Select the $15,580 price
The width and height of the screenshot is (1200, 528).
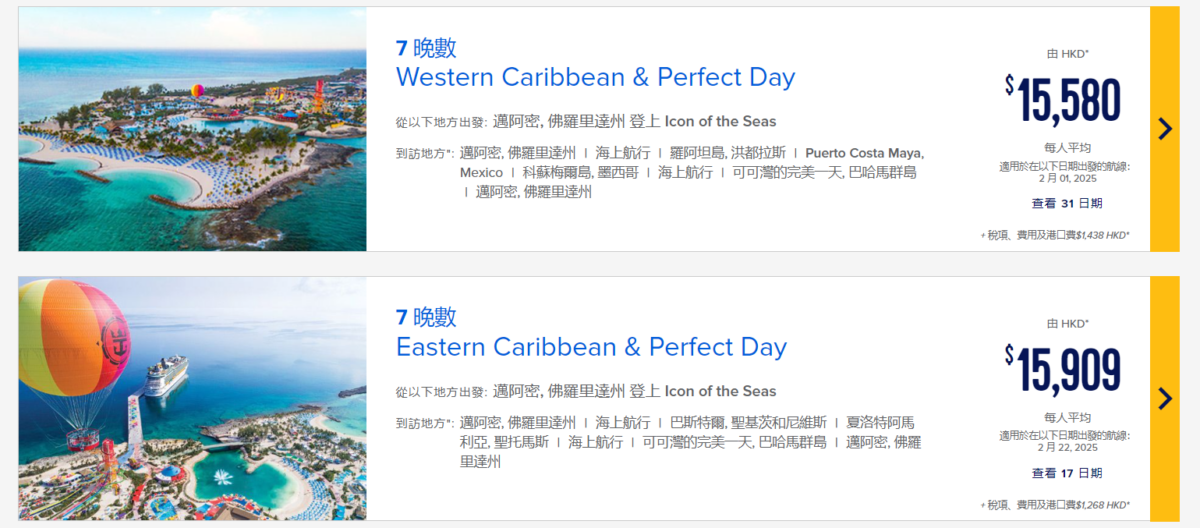coord(1063,100)
